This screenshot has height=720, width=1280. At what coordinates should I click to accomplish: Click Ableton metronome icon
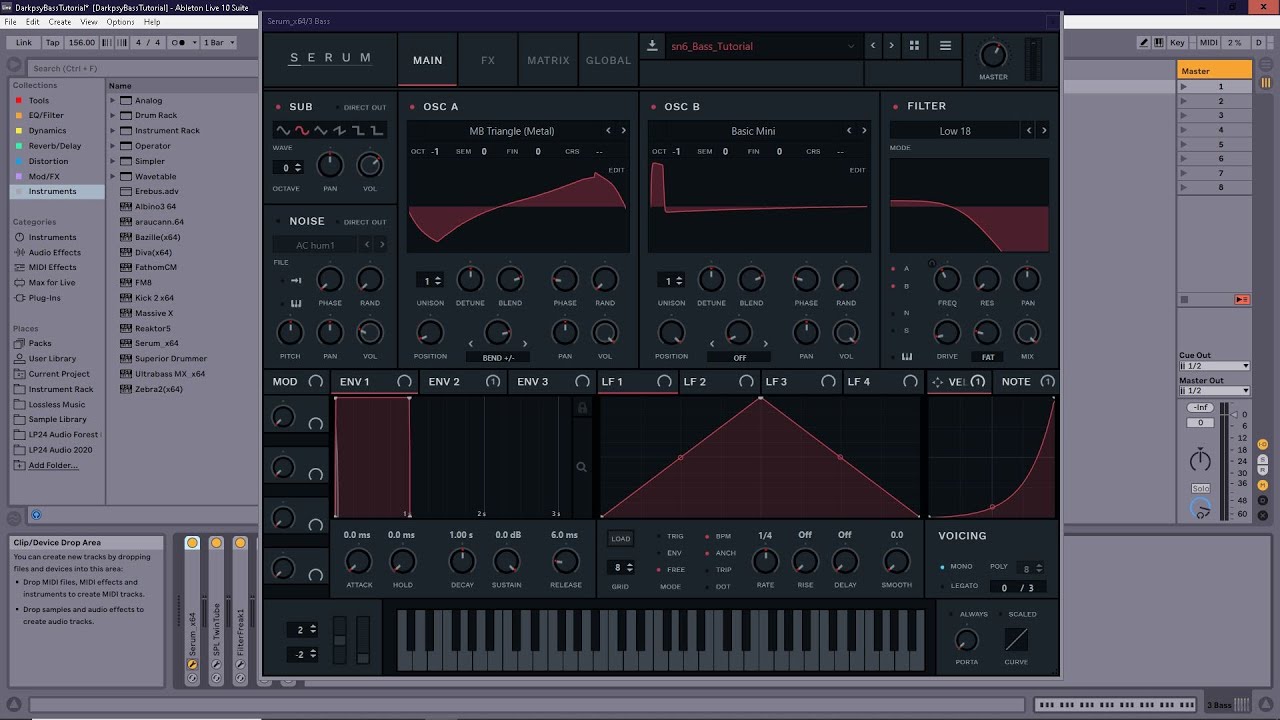[x=180, y=42]
